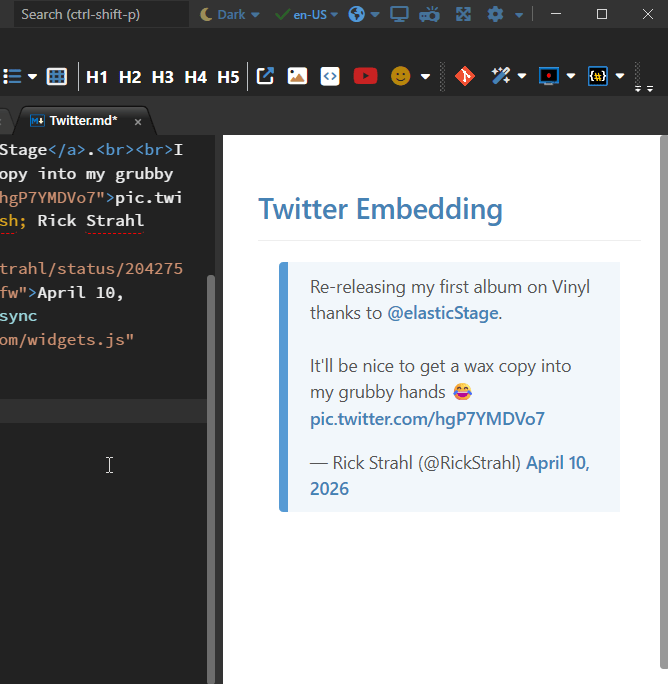
Task: Insert a hyperlink with external link icon
Action: (x=265, y=76)
